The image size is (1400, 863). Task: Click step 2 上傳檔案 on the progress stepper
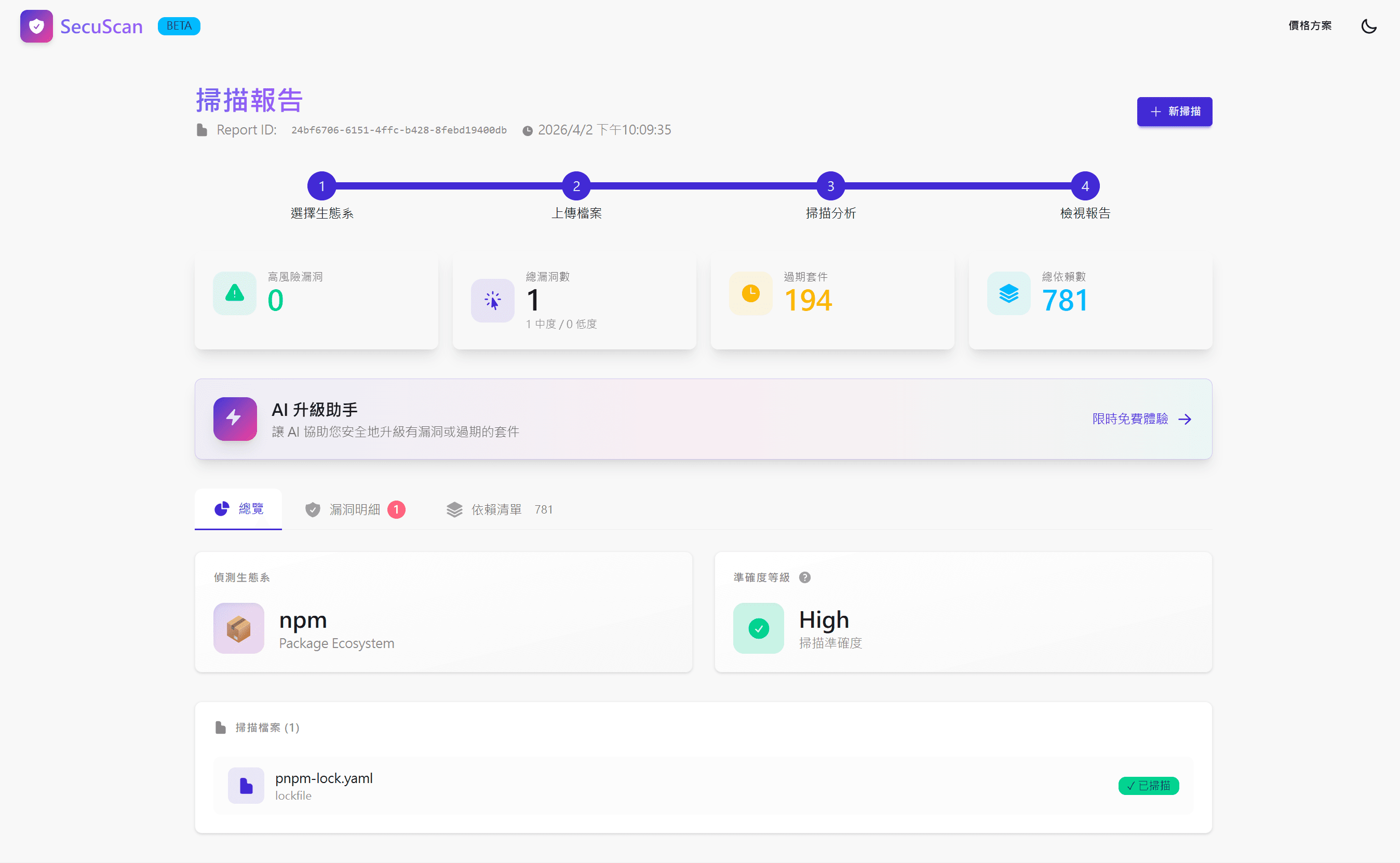[576, 185]
